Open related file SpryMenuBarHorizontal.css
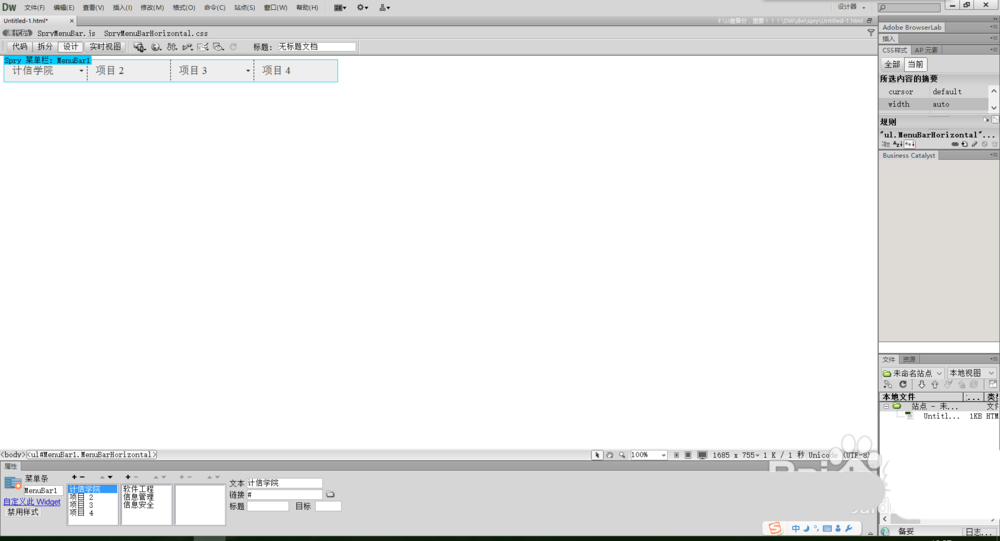 pos(156,33)
